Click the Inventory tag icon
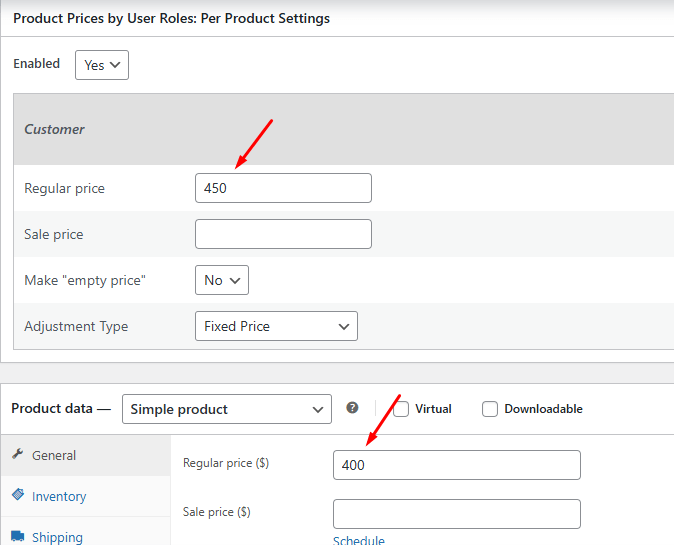 click(18, 496)
